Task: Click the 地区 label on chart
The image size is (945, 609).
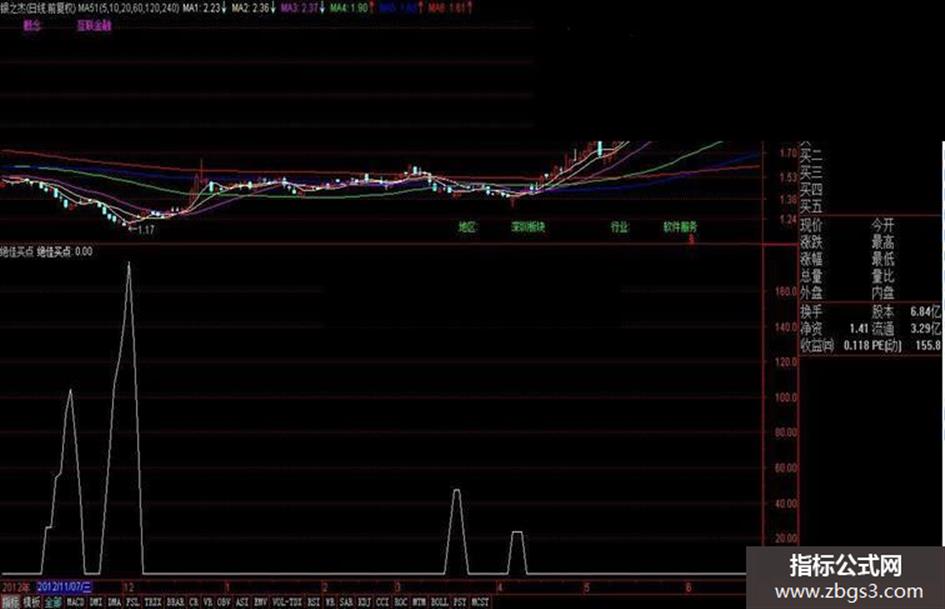Action: [x=467, y=227]
